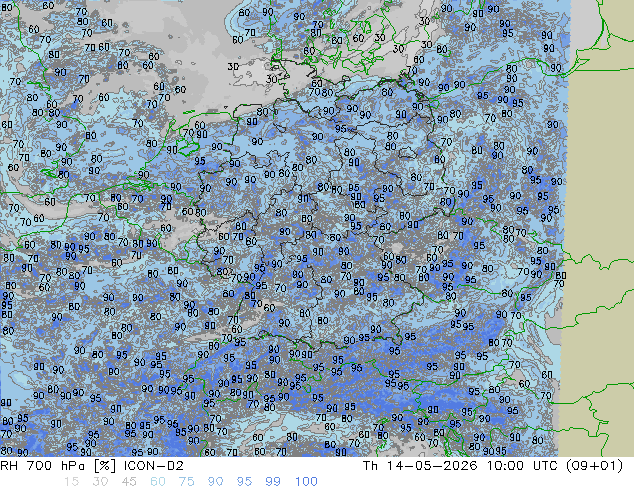Click the 'RH 700 hPa [%]' title text
634x490 pixels.
58,466
